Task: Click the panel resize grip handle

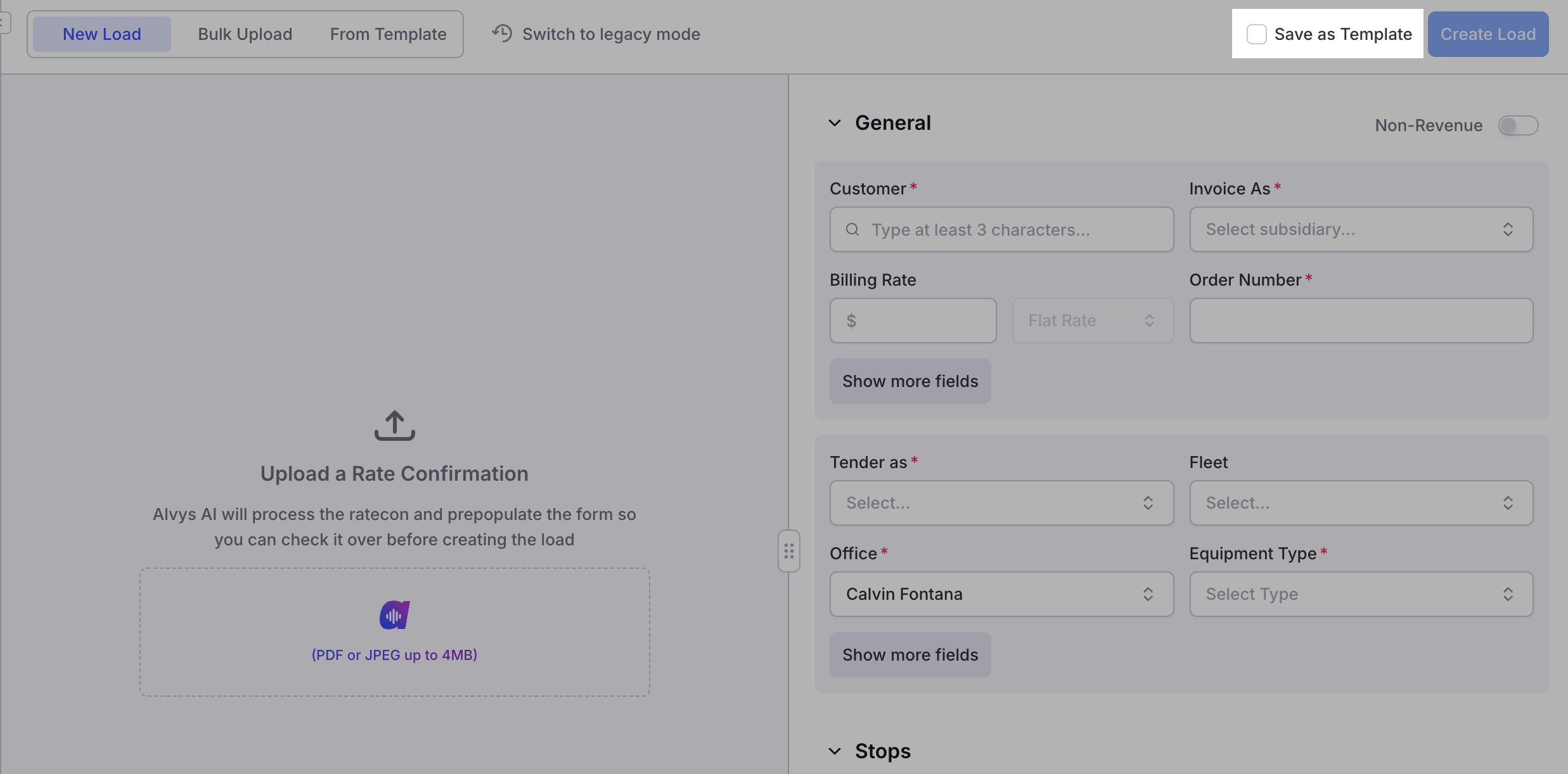Action: tap(788, 551)
